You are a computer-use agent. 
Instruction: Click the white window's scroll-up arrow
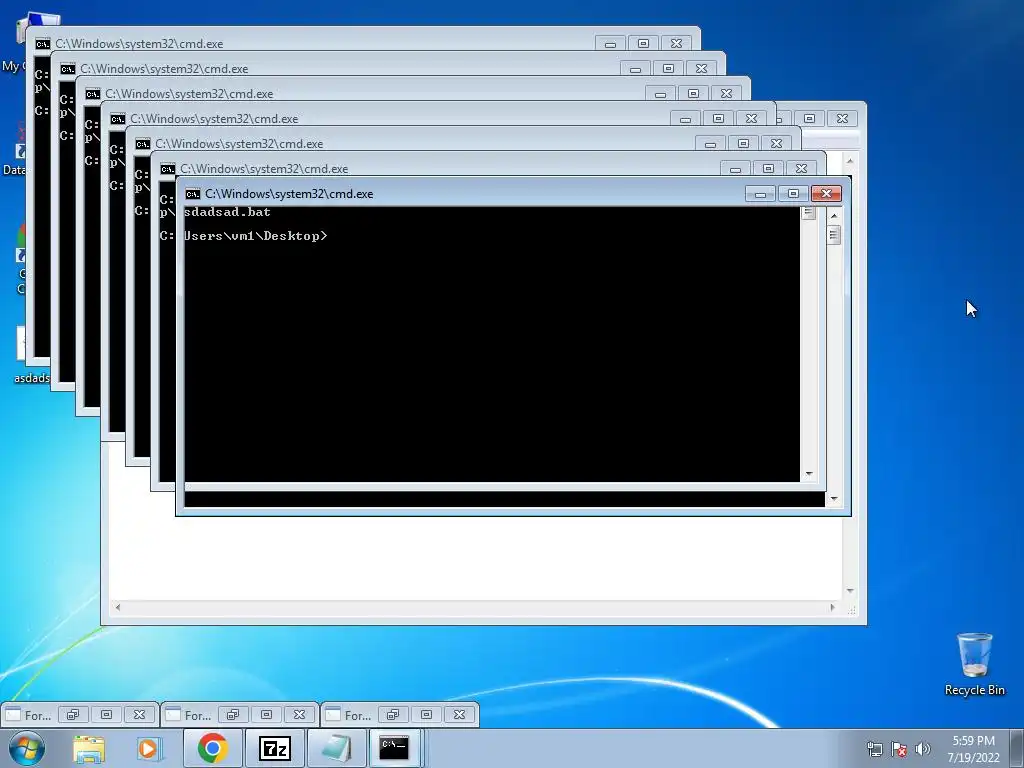[850, 160]
